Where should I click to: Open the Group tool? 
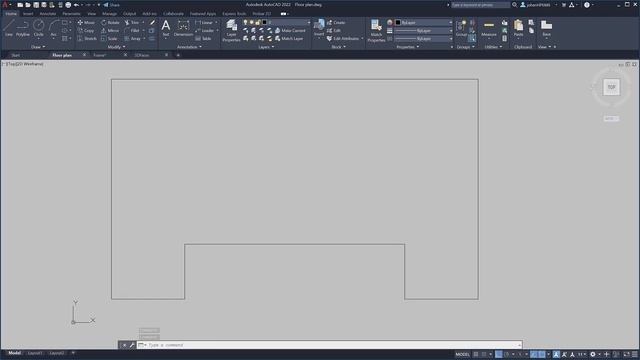(461, 29)
